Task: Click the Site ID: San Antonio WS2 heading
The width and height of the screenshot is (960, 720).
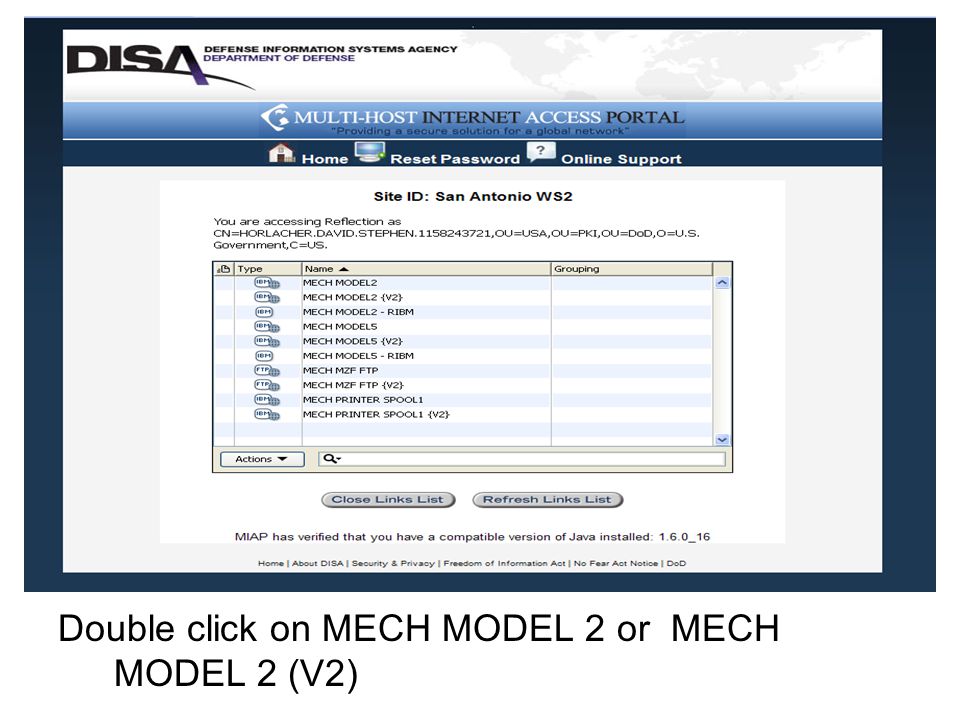Action: [x=473, y=197]
